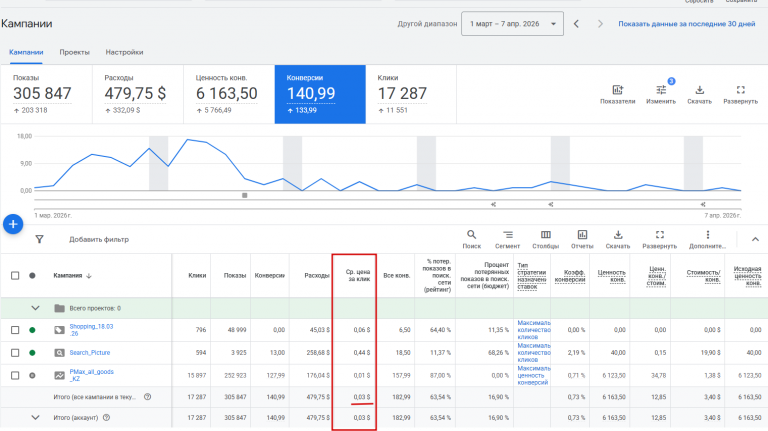768x431 pixels.
Task: Tick the select-all campaigns checkbox
Action: pyautogui.click(x=15, y=275)
